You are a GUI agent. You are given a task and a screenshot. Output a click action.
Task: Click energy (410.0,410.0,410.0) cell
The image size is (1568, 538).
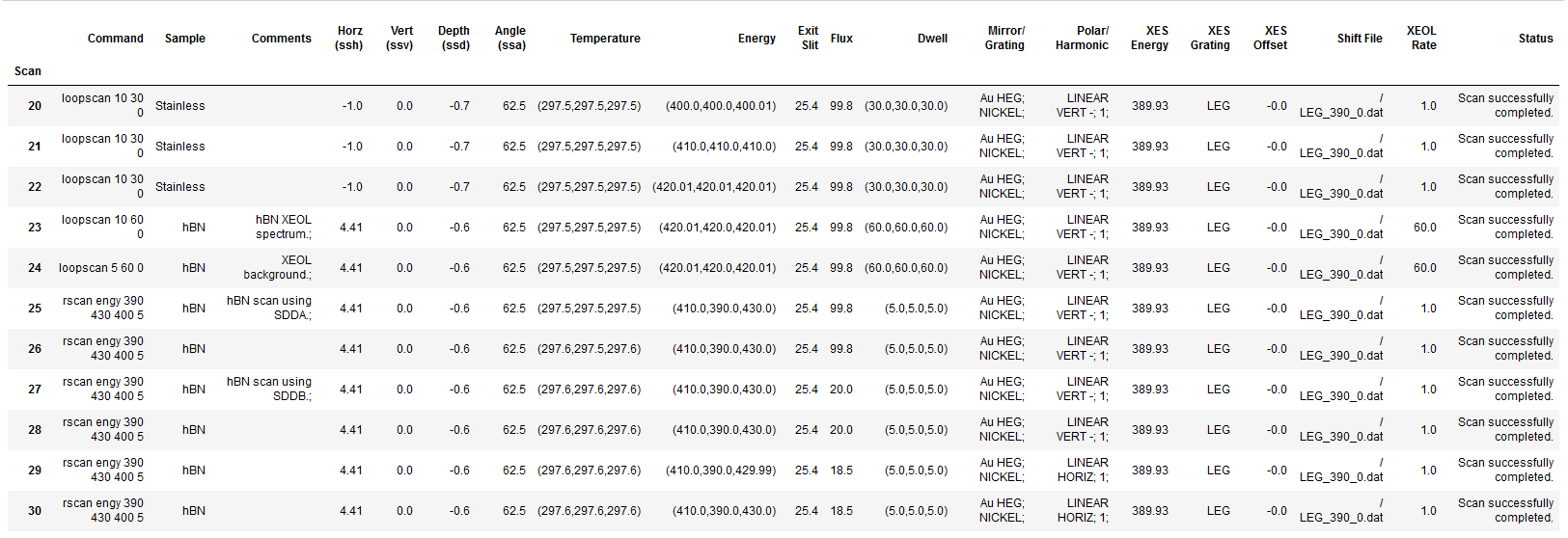pos(725,147)
